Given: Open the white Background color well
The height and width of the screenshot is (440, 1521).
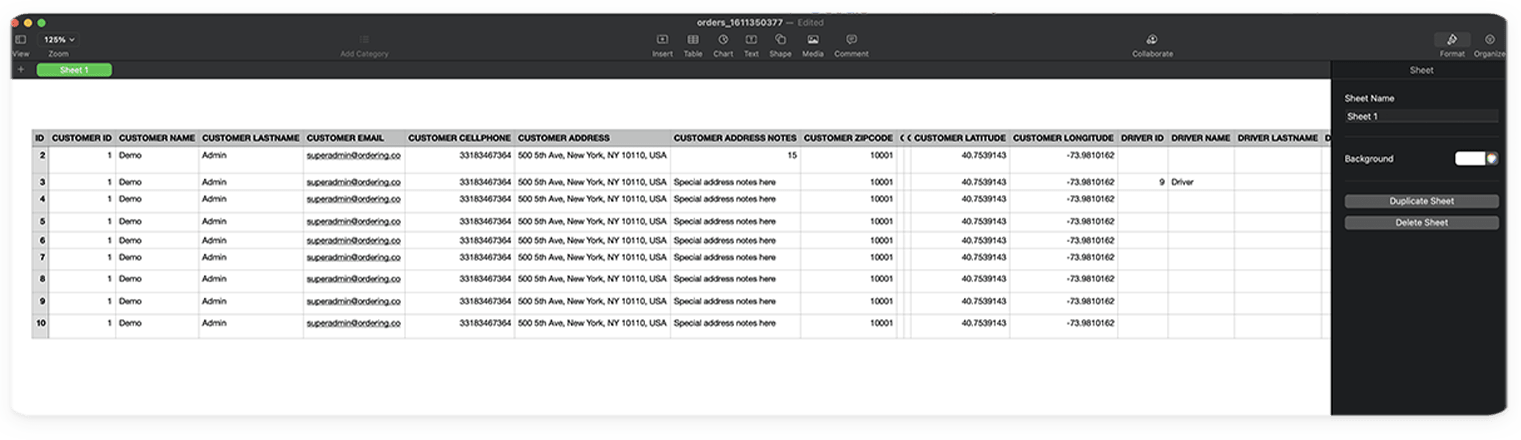Looking at the screenshot, I should point(1469,158).
